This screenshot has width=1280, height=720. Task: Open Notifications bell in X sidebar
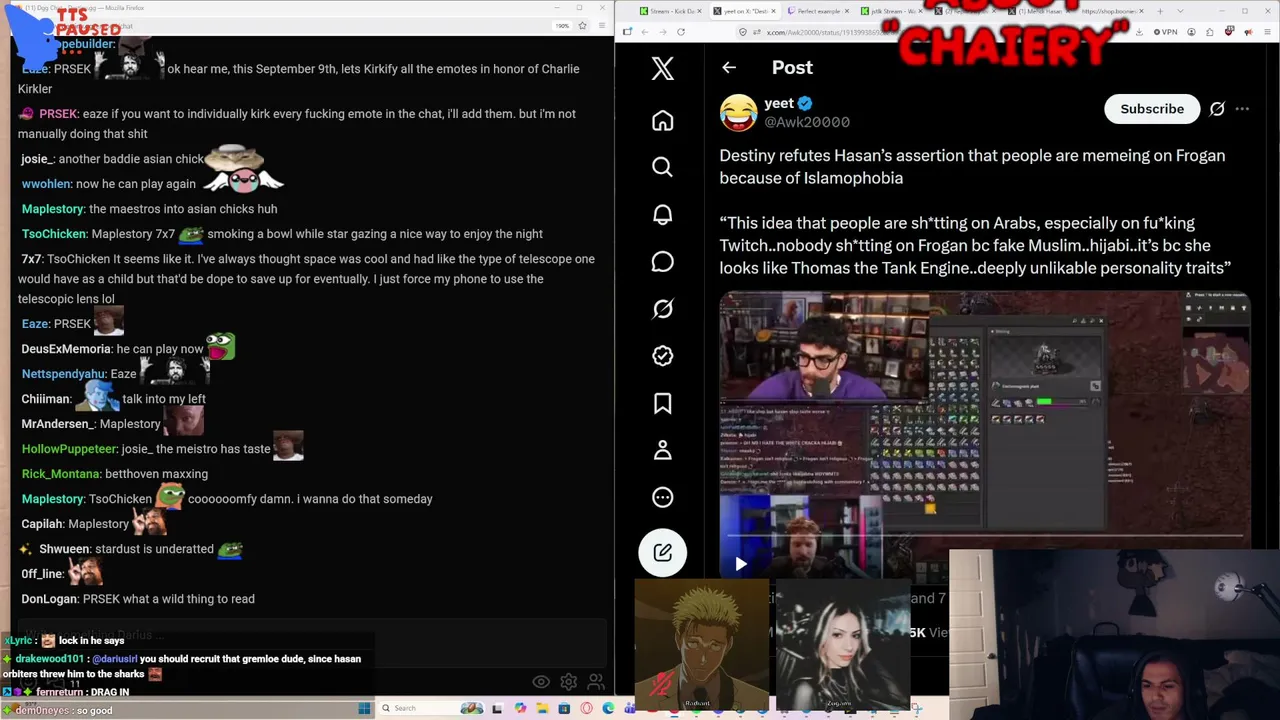point(662,215)
